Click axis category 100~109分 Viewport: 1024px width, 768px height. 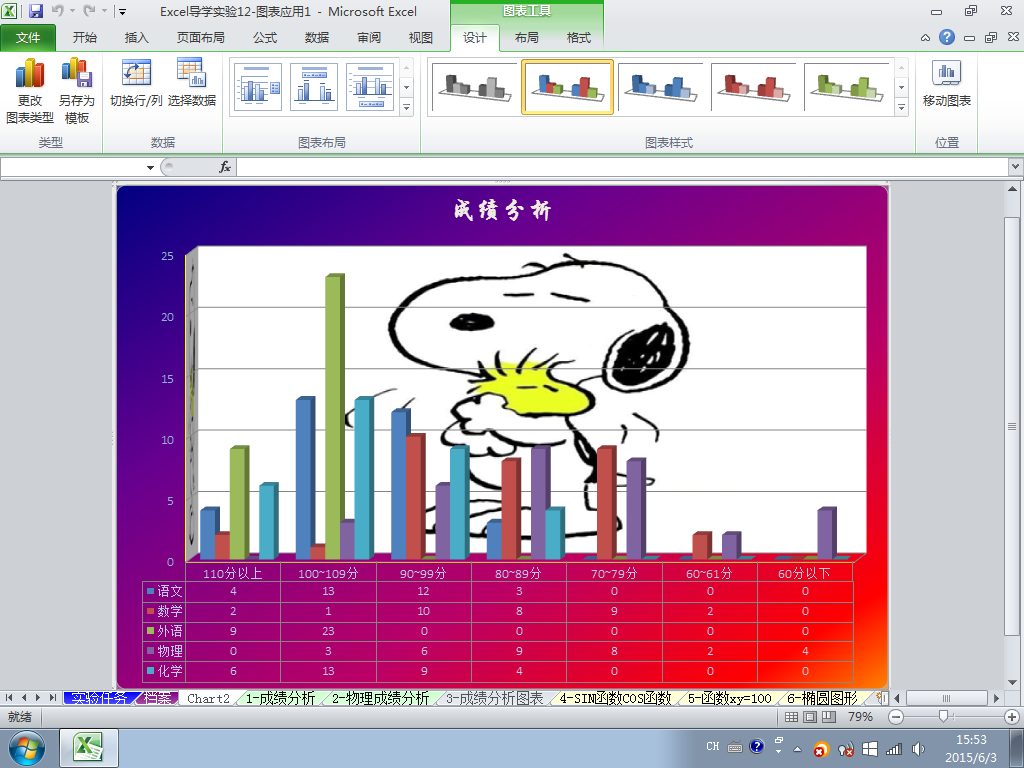click(x=328, y=573)
